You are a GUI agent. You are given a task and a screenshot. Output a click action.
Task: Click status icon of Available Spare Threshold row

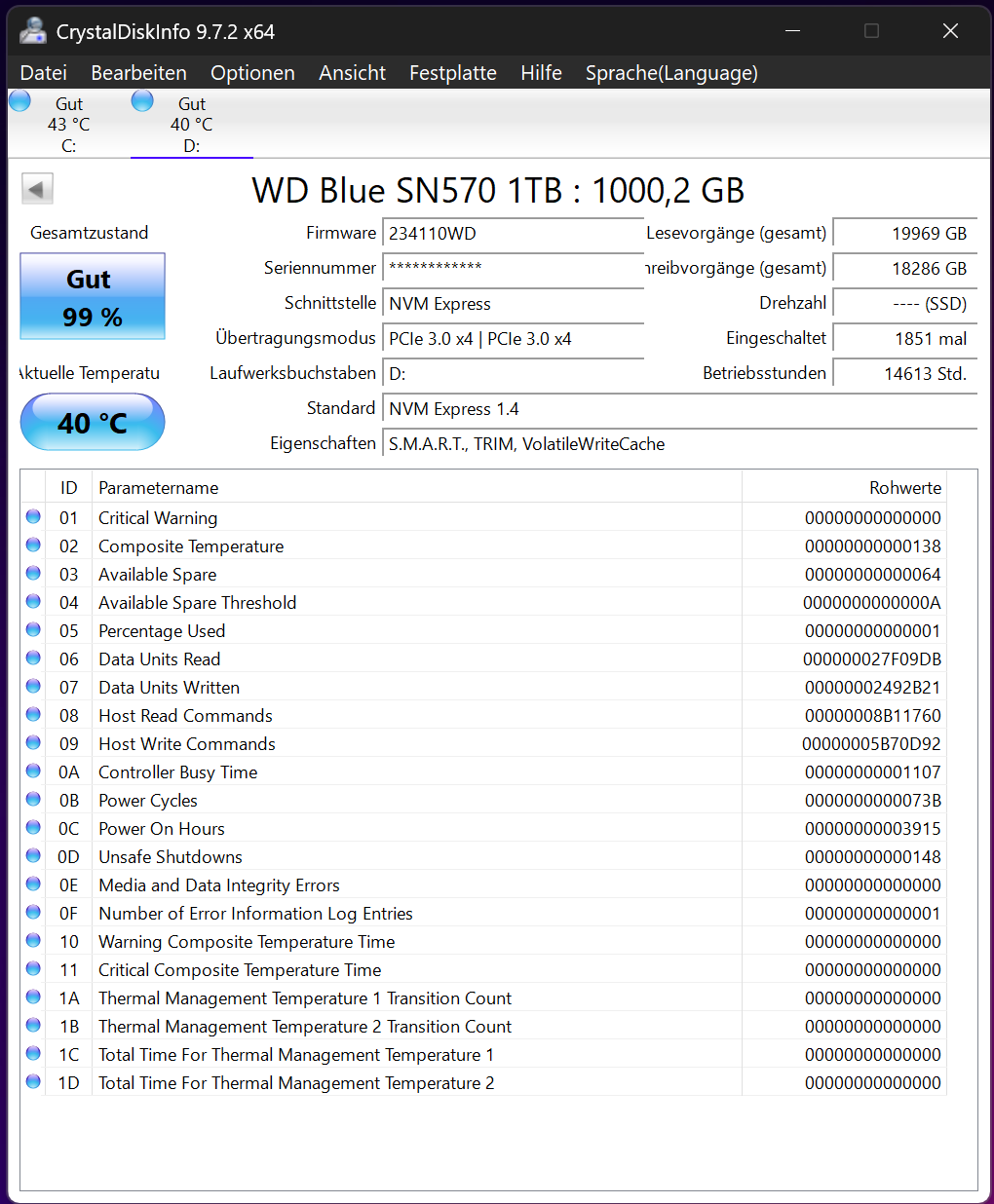[x=33, y=601]
